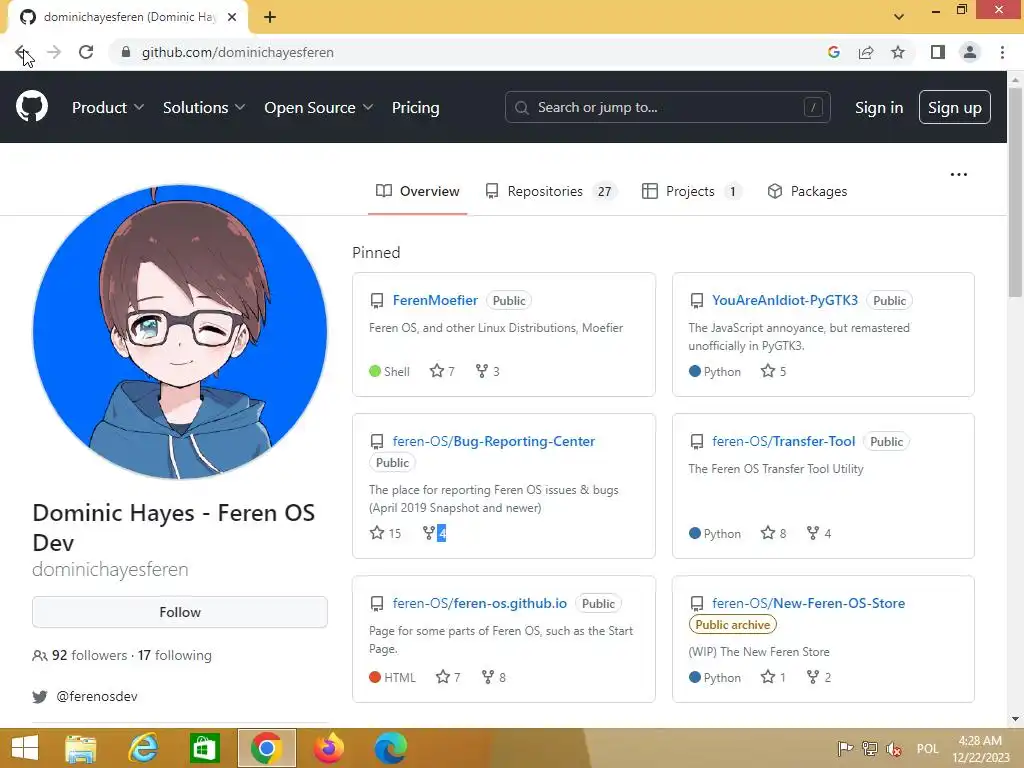Open Microsoft Store from taskbar
1024x768 pixels.
[x=204, y=748]
